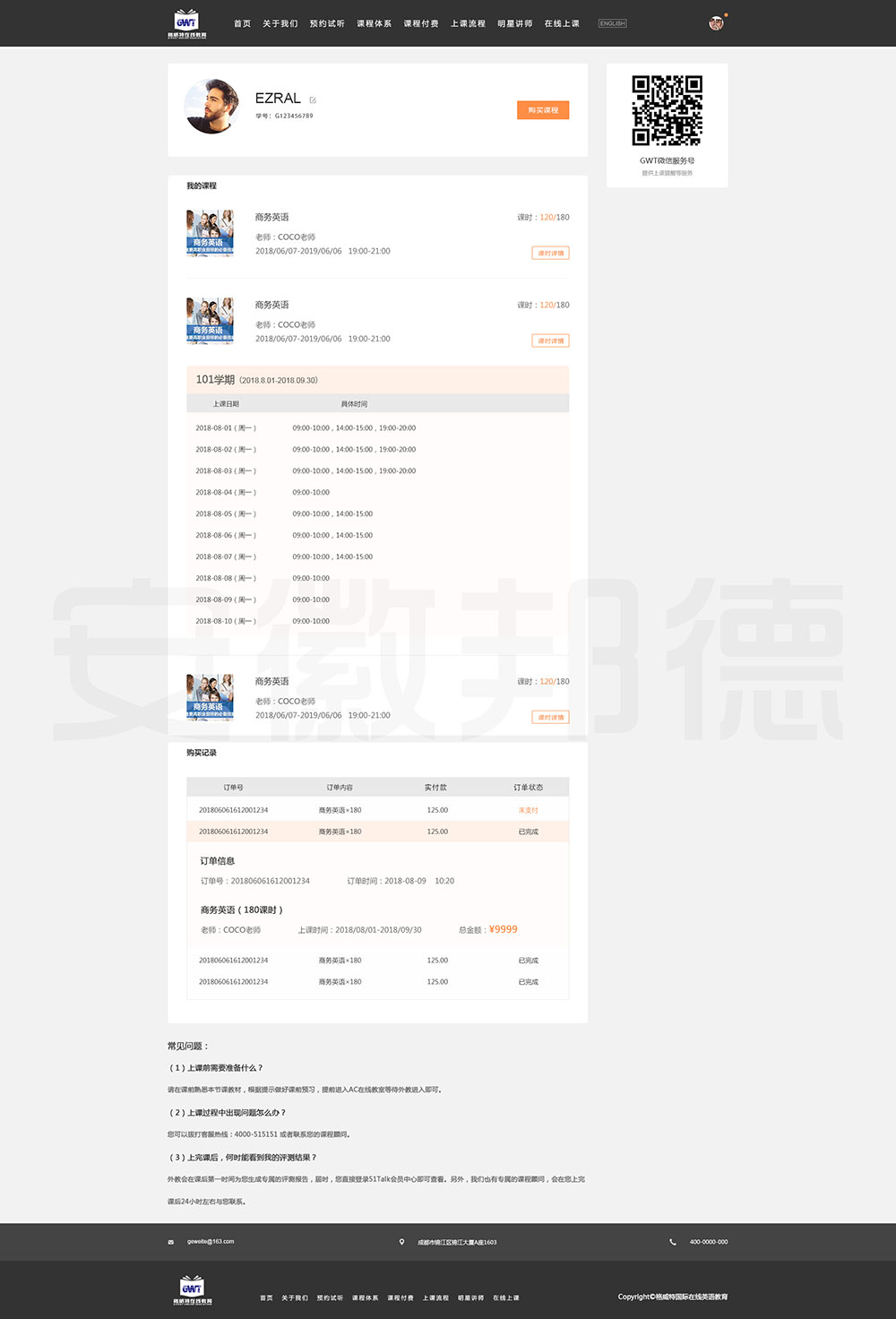Viewport: 896px width, 1319px height.
Task: Click the phone icon in the footer
Action: pyautogui.click(x=673, y=1242)
